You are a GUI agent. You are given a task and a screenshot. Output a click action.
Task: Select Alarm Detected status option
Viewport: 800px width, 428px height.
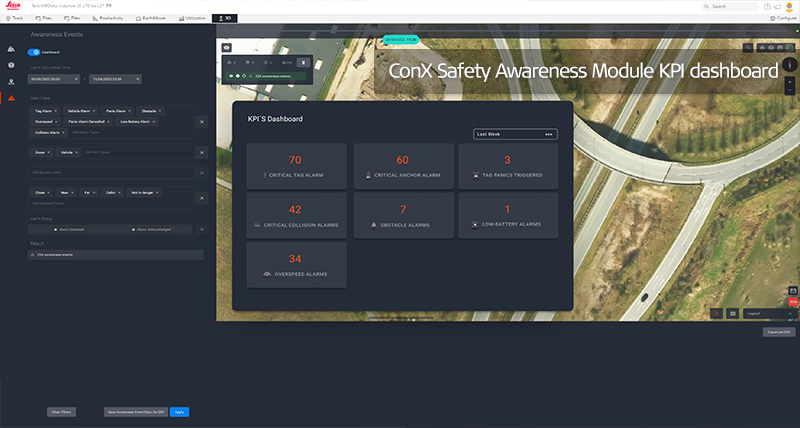pyautogui.click(x=69, y=230)
